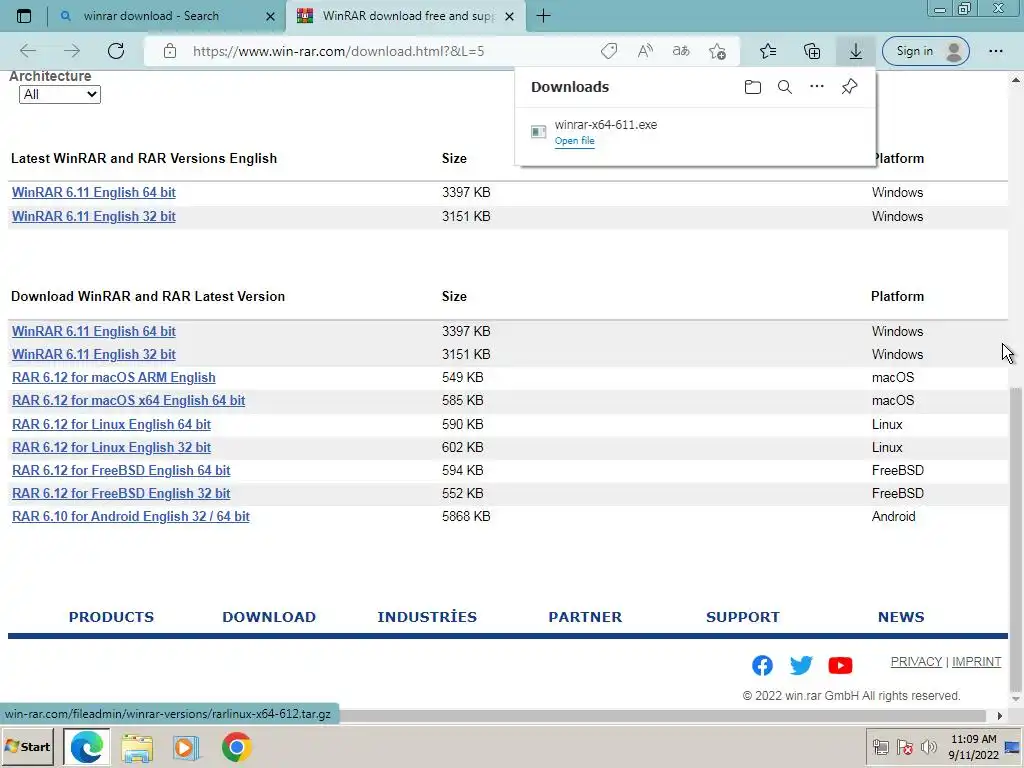Viewport: 1024px width, 768px height.
Task: Open the DOWNLOAD menu item
Action: [x=269, y=617]
